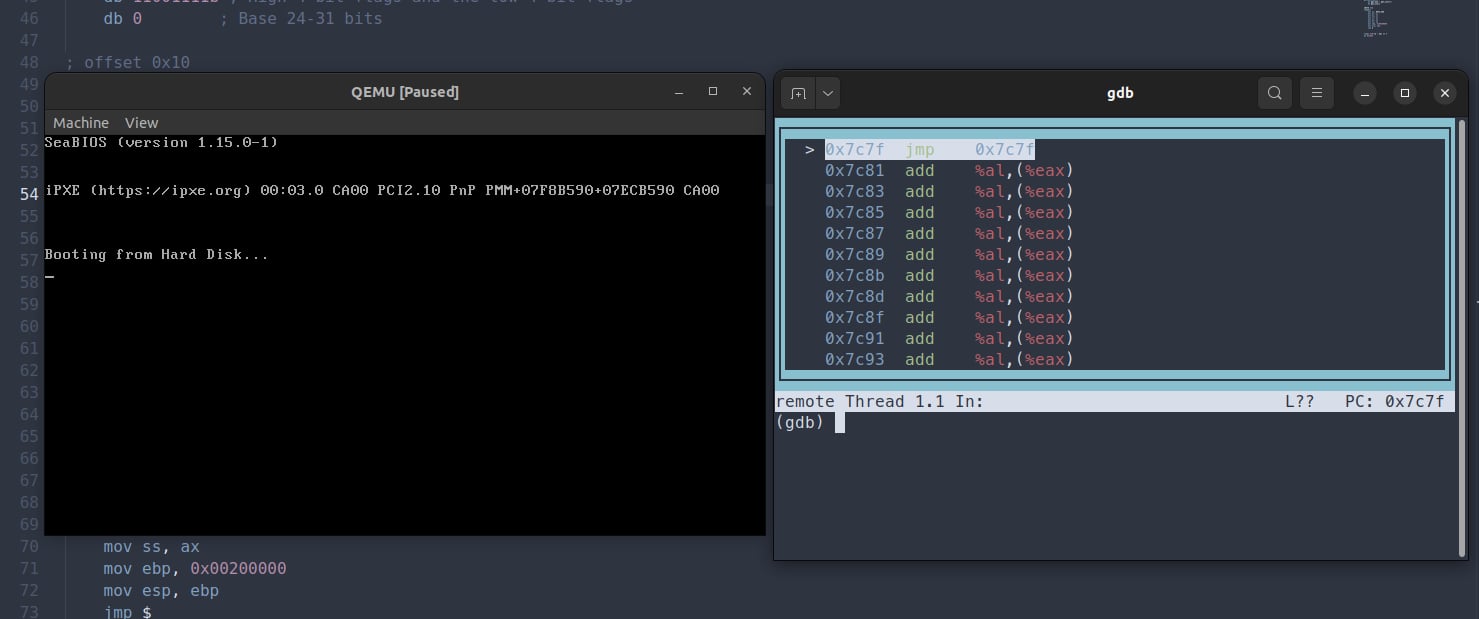Click line number 47 in editor gutter

[x=28, y=40]
